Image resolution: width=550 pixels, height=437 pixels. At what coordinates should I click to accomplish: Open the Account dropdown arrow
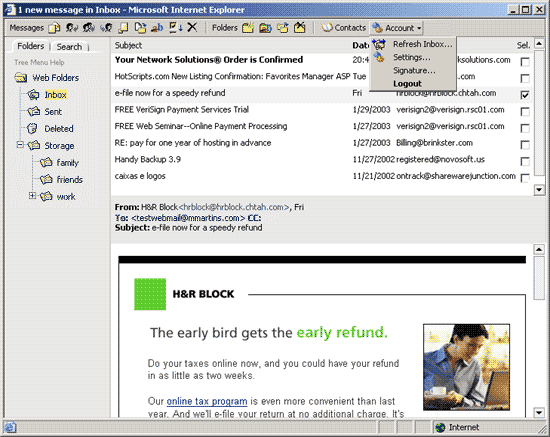[x=419, y=28]
